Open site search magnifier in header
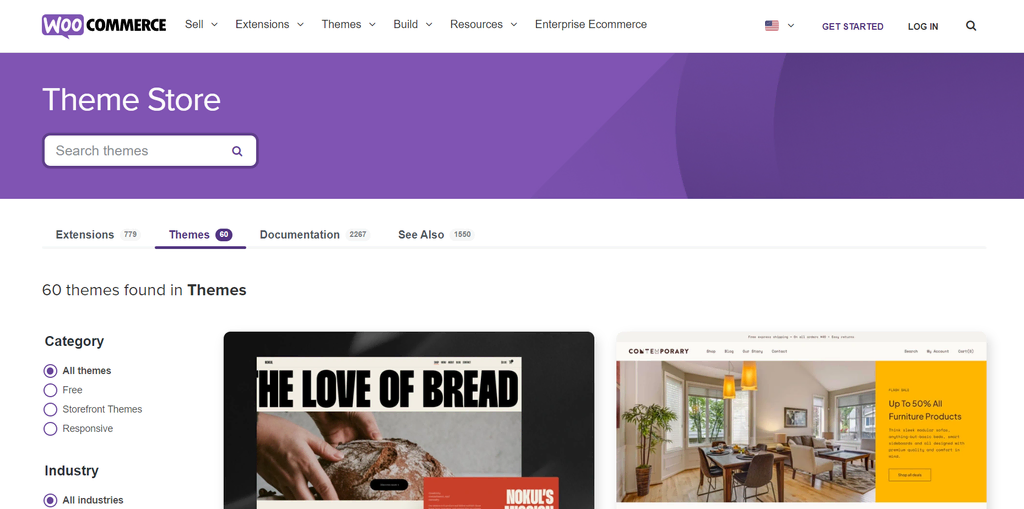 coord(971,26)
